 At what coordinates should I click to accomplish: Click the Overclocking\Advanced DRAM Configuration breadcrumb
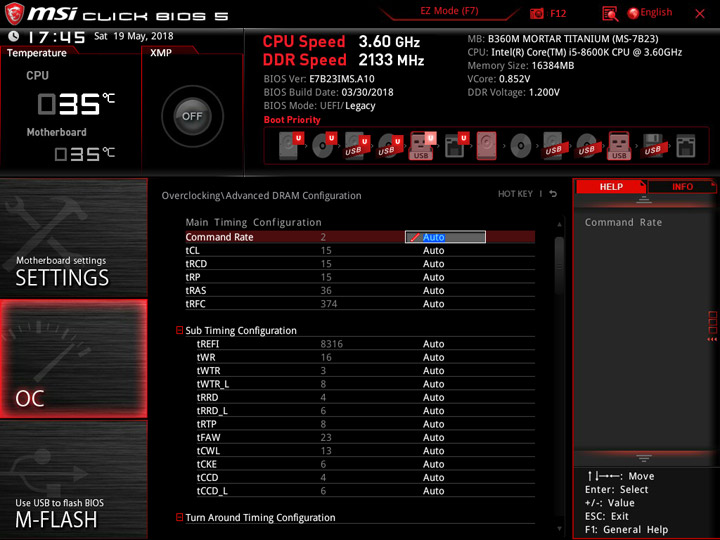(261, 196)
